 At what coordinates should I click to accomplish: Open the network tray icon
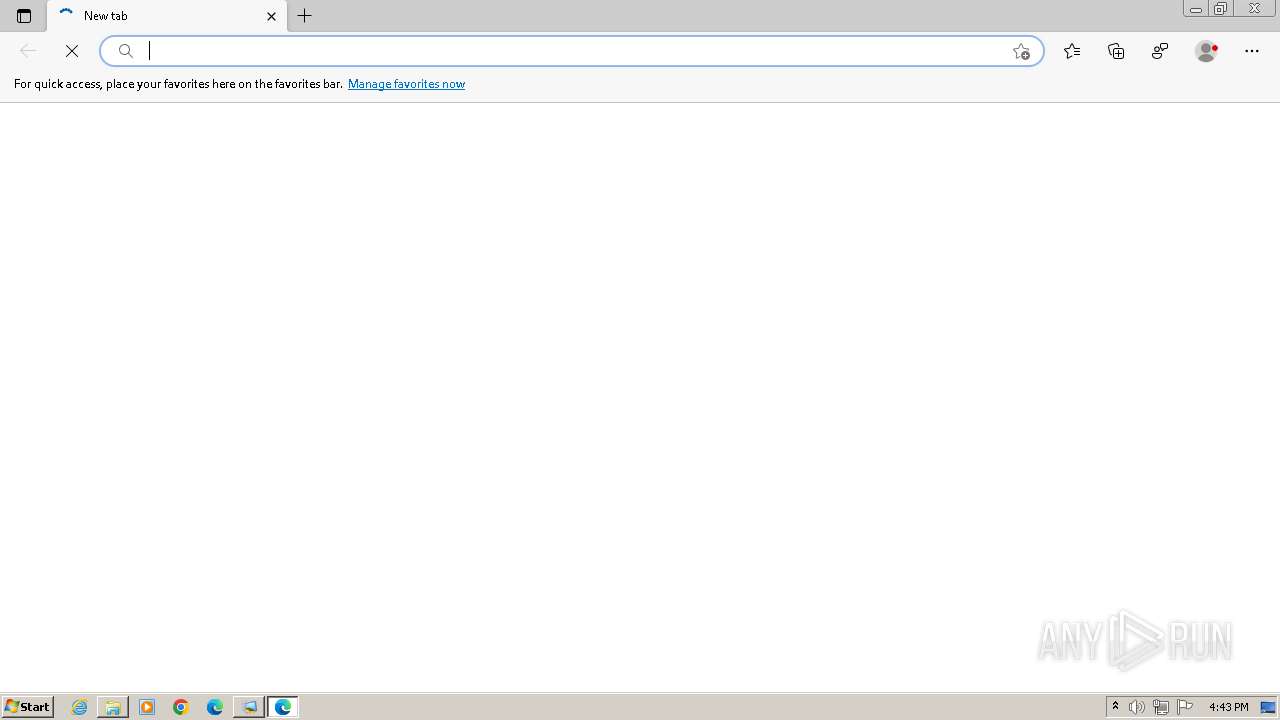pos(1161,707)
